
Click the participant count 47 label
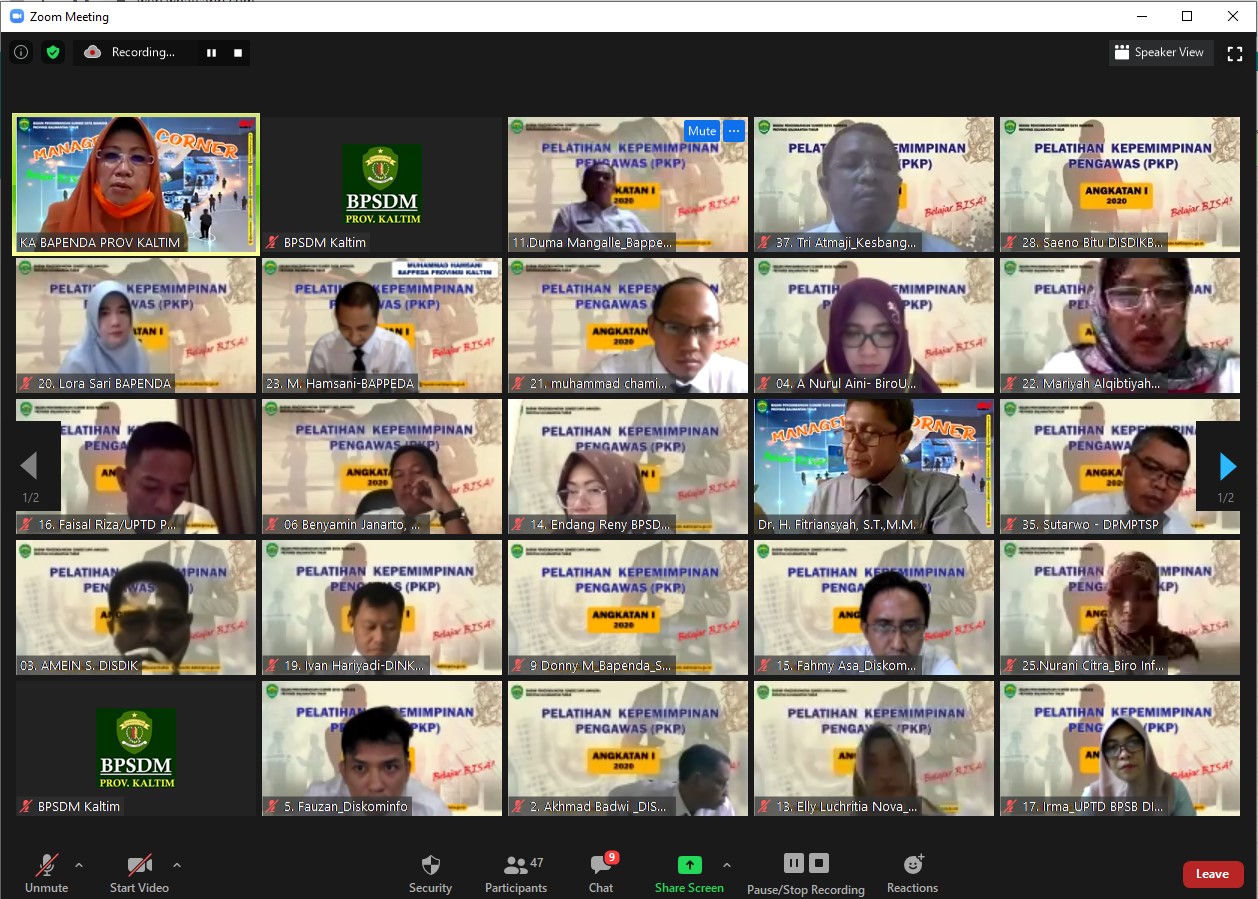(x=537, y=862)
